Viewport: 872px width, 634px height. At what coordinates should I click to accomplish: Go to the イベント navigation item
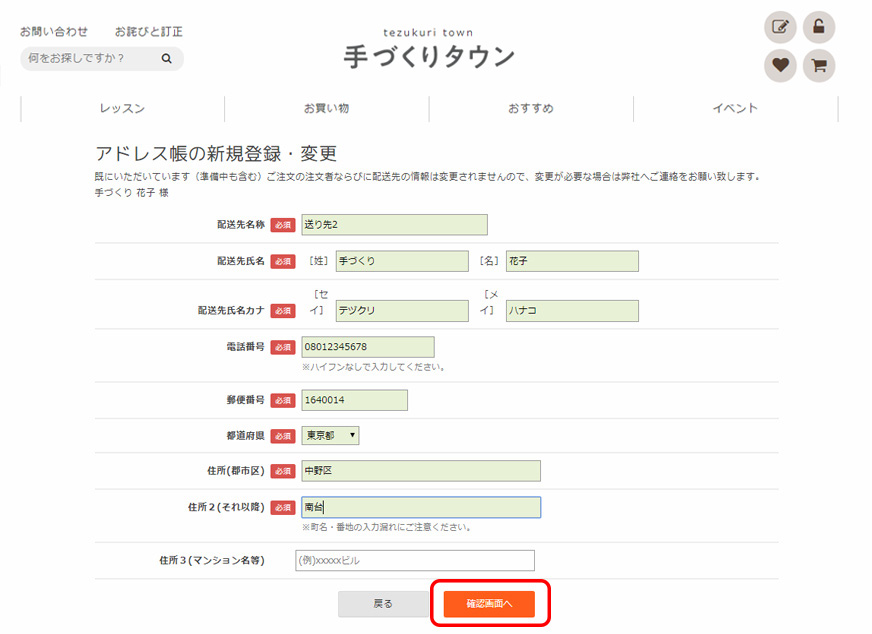click(735, 109)
